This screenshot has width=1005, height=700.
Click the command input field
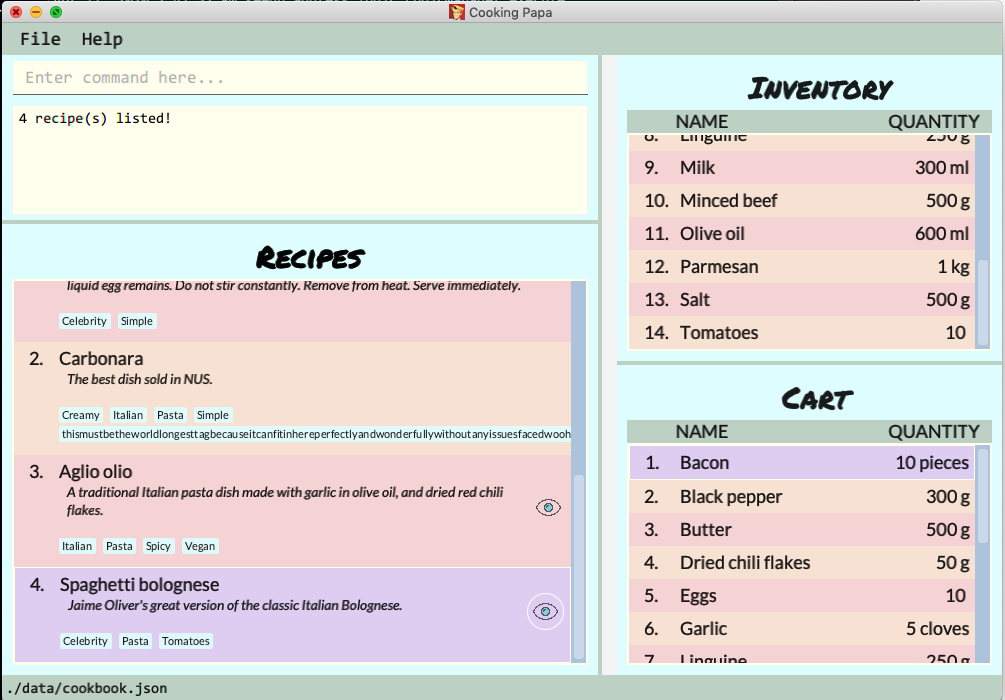click(300, 78)
